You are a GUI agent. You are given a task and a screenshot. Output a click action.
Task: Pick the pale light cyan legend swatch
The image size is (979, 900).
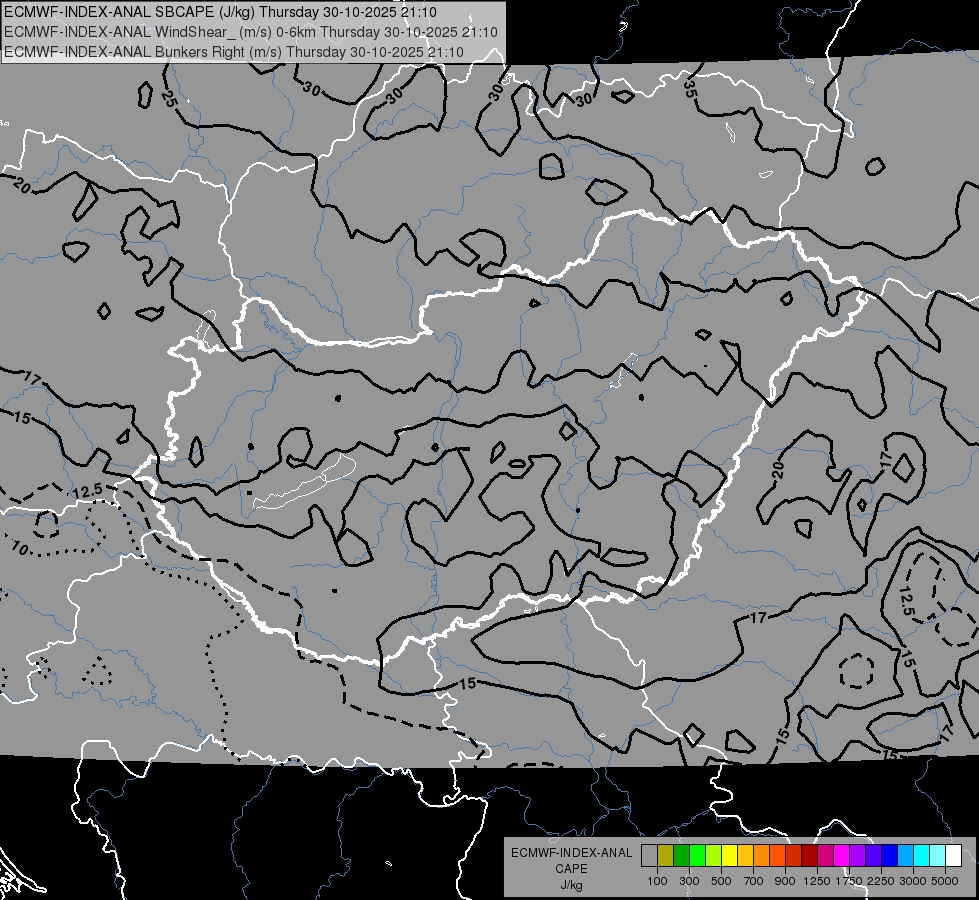point(937,855)
